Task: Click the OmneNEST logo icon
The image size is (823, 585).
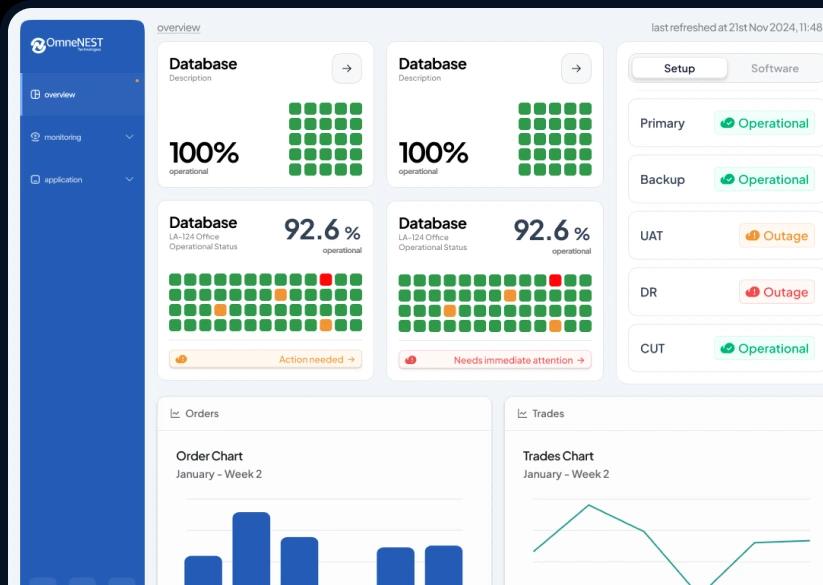Action: tap(38, 45)
